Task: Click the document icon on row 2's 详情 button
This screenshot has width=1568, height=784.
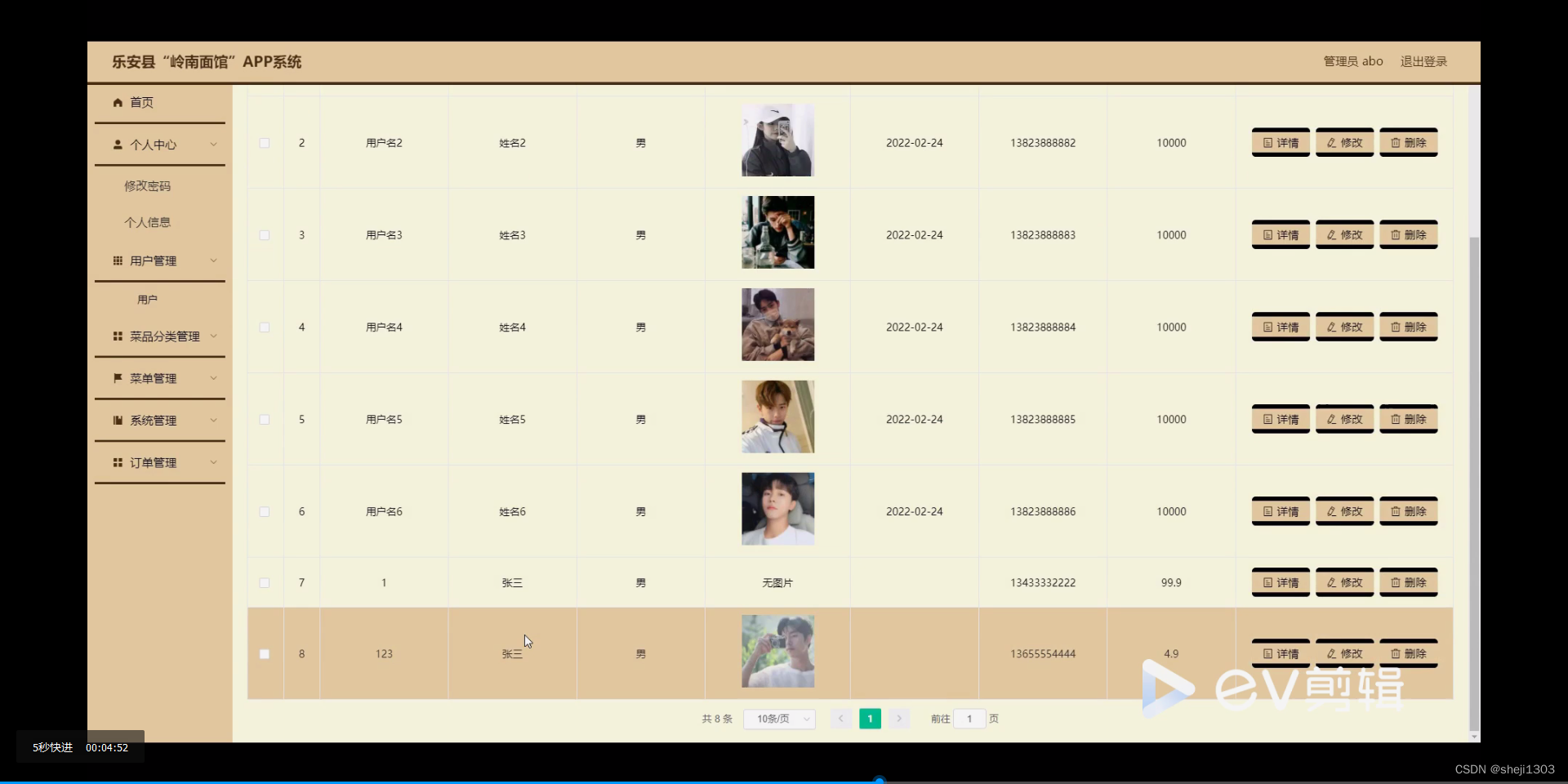Action: click(1267, 142)
